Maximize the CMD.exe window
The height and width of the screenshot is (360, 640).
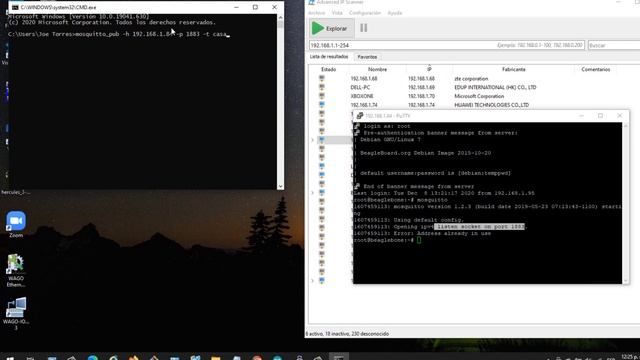[x=255, y=7]
